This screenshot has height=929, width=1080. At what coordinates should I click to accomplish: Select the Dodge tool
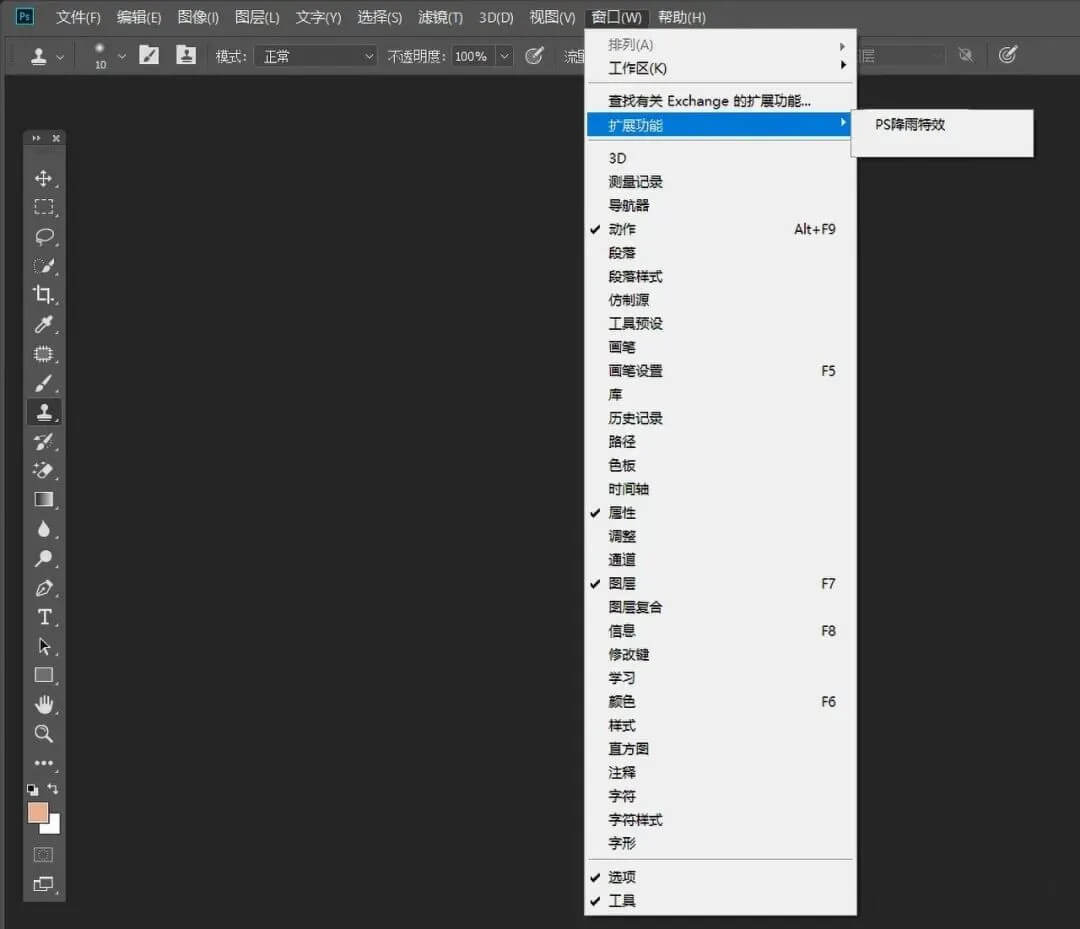43,558
